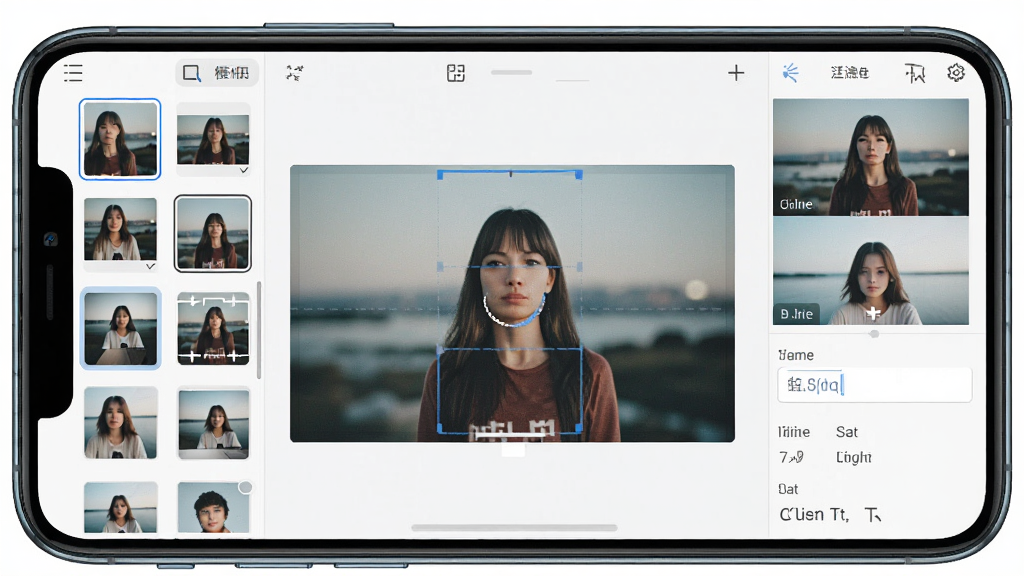Open the lower preview image labeled '9 Jrie'
This screenshot has height=576, width=1024.
[x=871, y=271]
